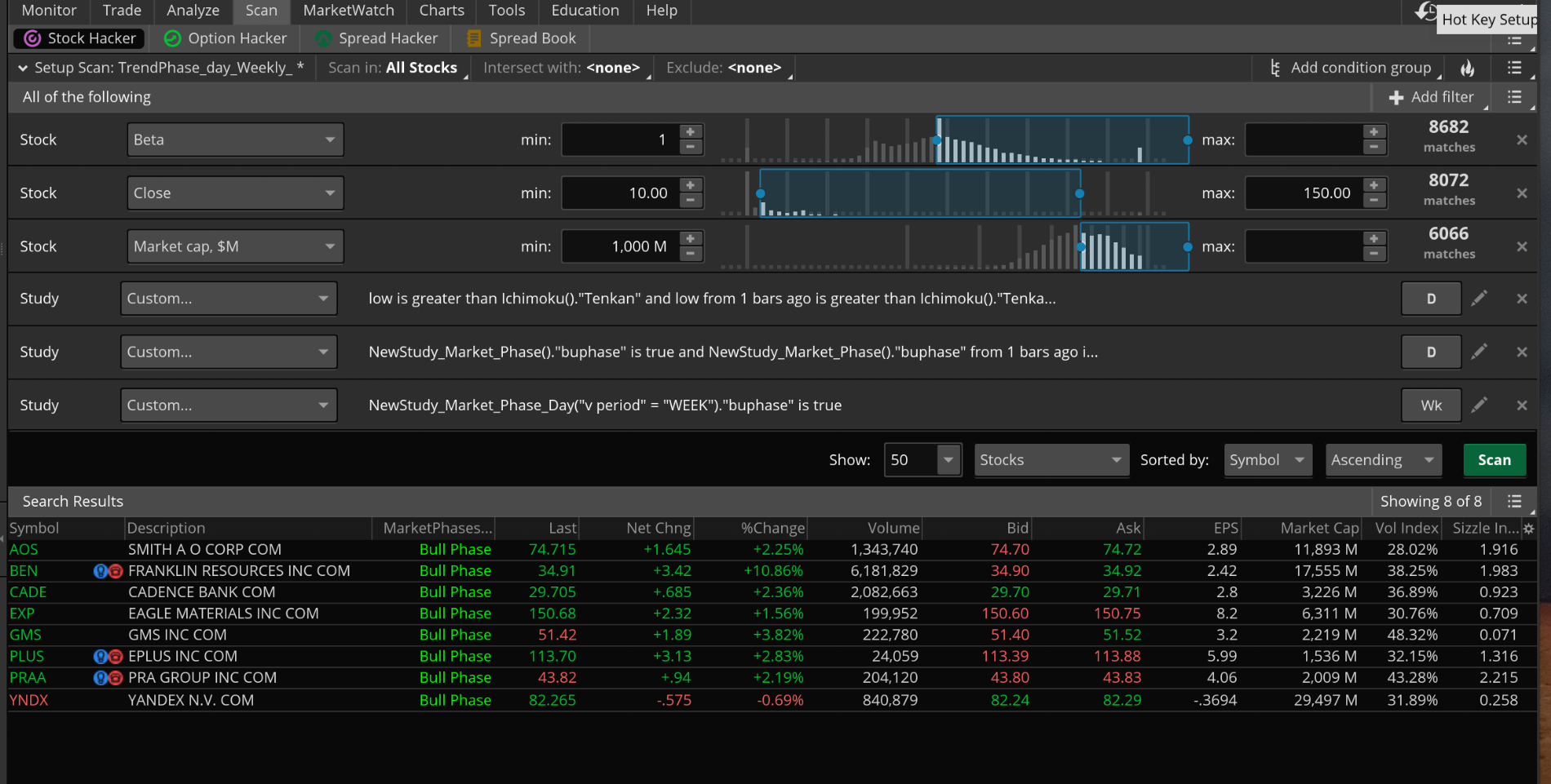Open filter list menu beside Add filter
The image size is (1551, 784).
[1514, 97]
